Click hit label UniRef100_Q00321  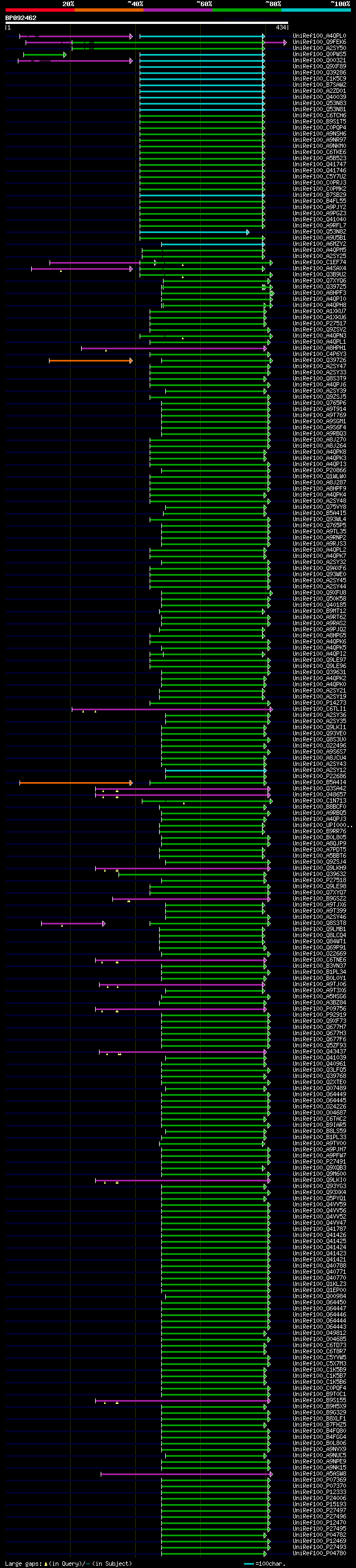point(319,60)
